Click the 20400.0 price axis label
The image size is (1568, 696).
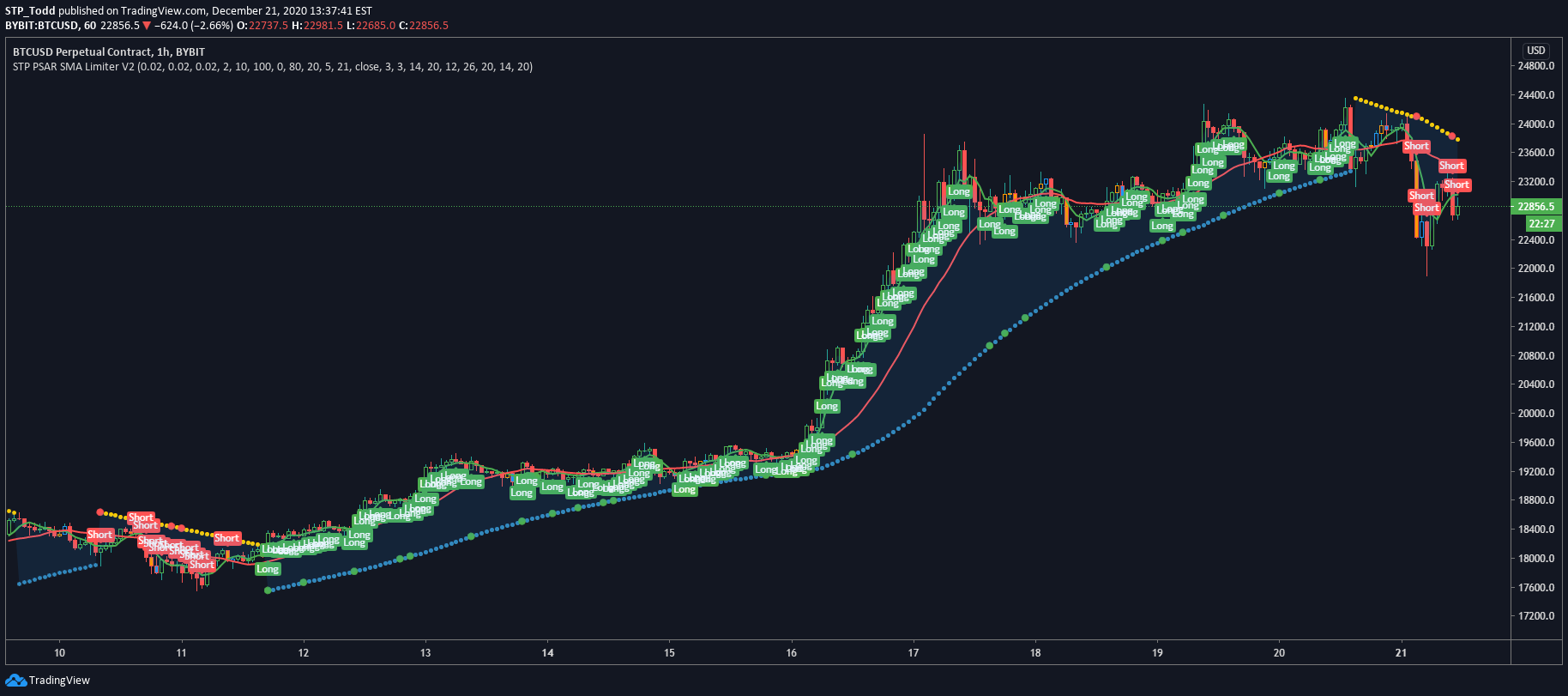tap(1536, 384)
